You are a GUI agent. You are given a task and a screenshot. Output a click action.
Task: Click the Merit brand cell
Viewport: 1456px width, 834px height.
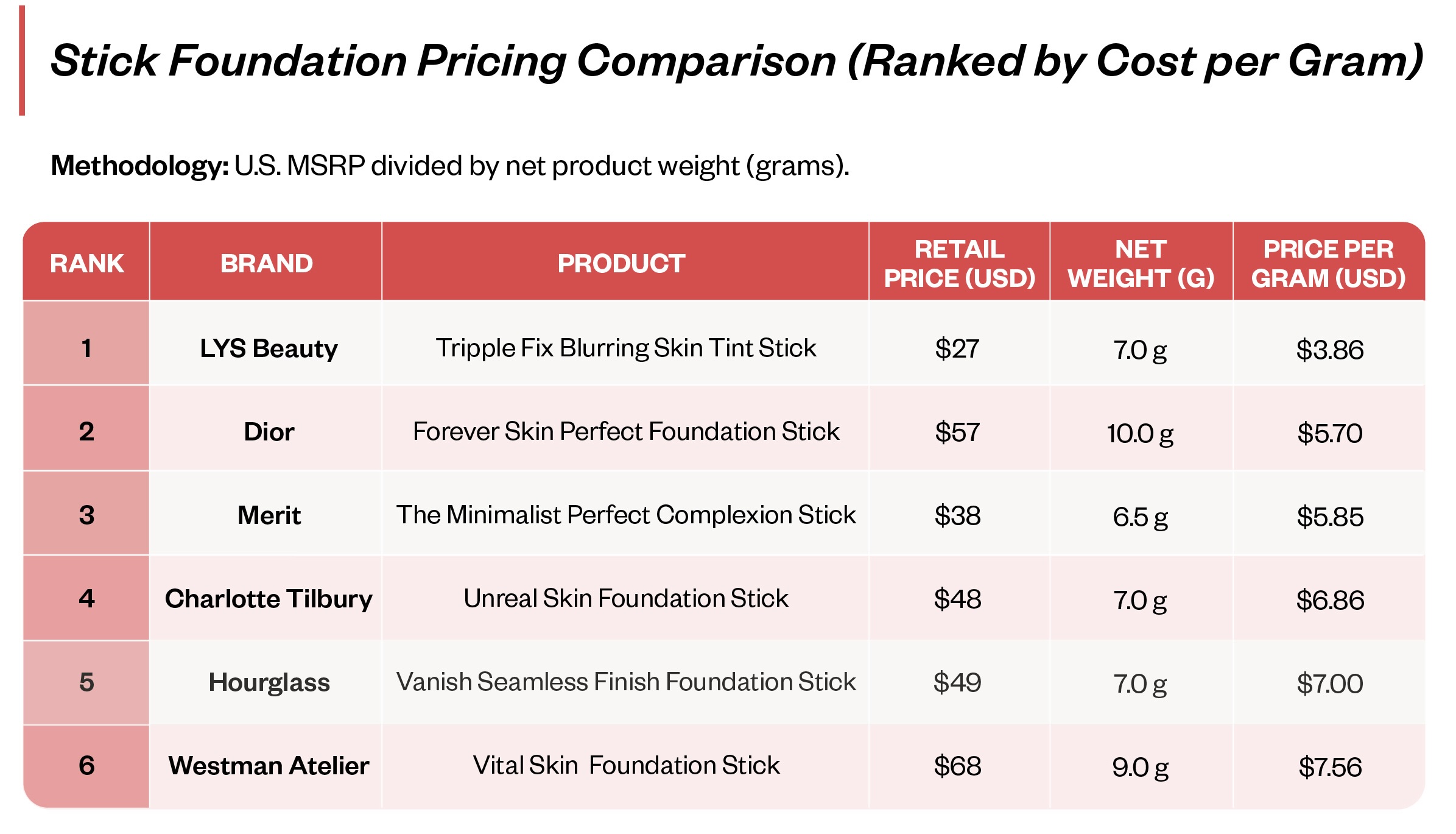269,515
